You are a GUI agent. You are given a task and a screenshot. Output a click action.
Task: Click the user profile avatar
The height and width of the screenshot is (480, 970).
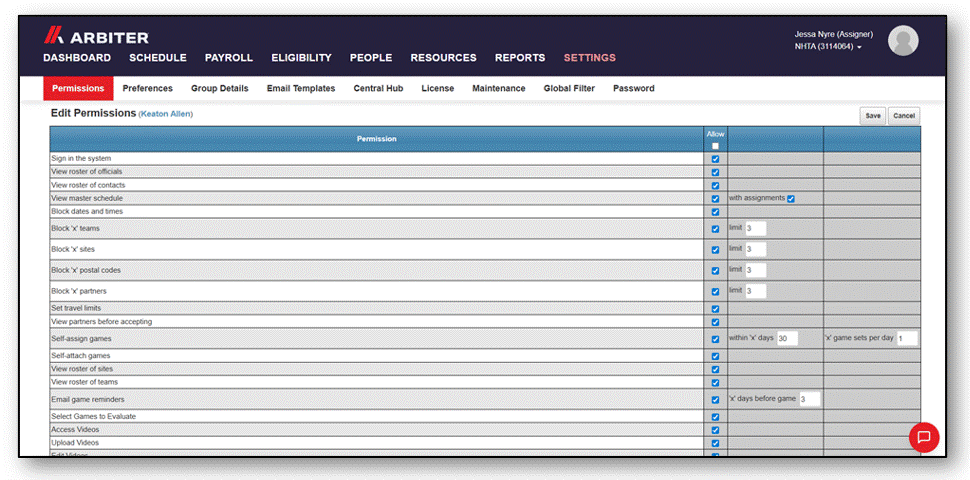tap(903, 41)
